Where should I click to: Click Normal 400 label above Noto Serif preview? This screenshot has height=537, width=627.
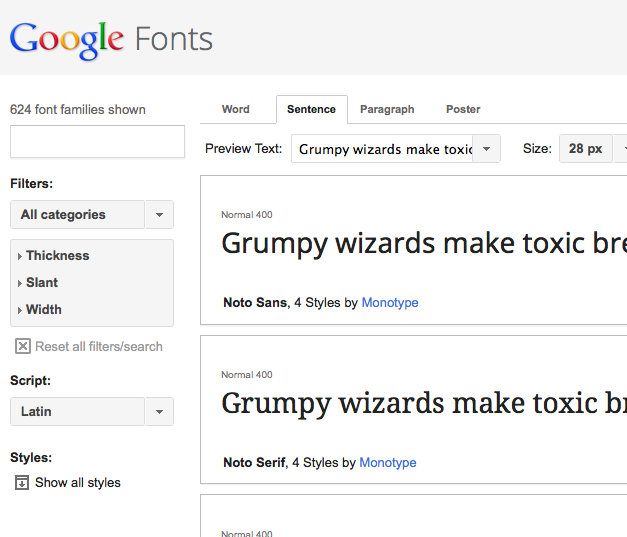[247, 375]
